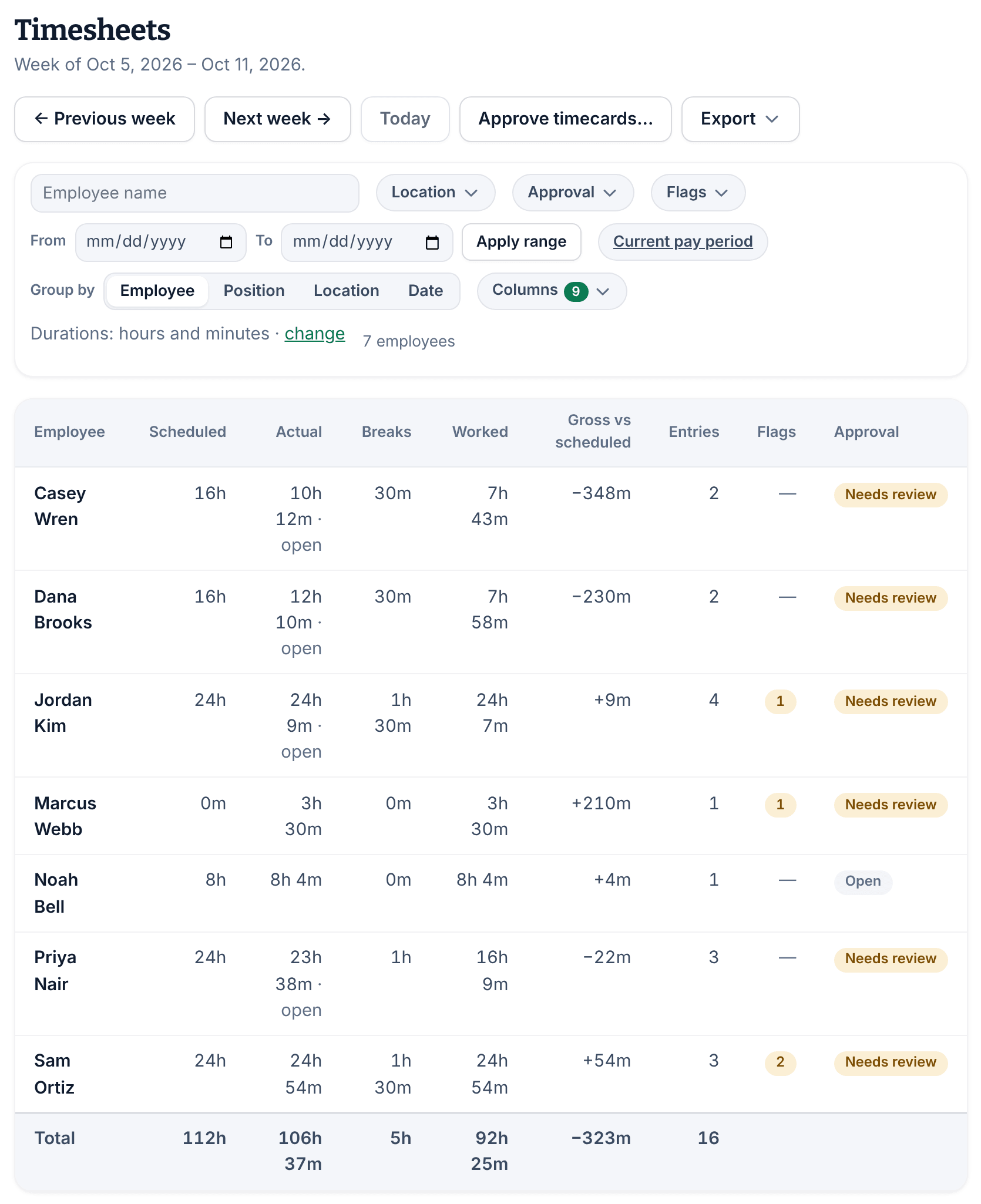Sort by Worked column header

(480, 432)
